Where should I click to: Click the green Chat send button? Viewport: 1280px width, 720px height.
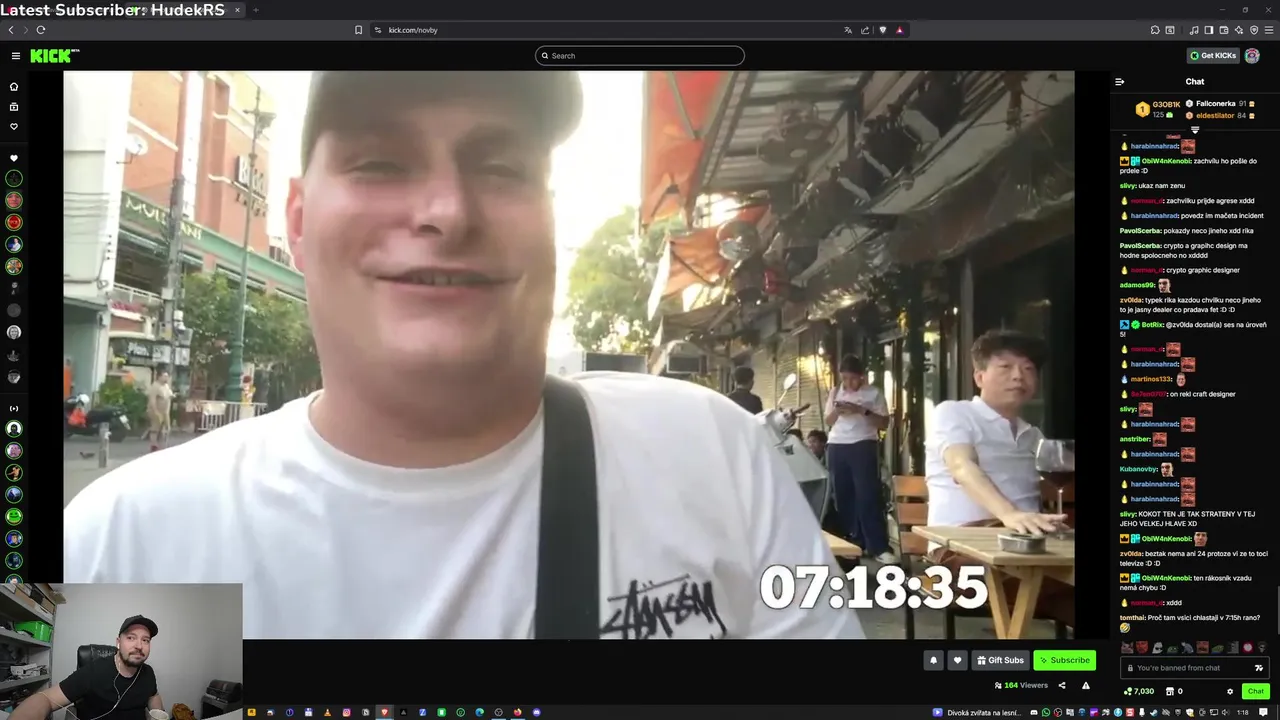[x=1255, y=691]
